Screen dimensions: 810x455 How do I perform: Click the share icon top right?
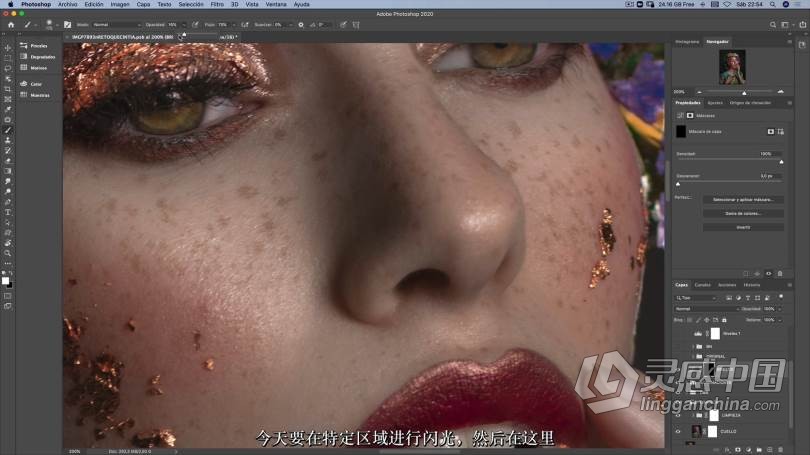pos(802,24)
